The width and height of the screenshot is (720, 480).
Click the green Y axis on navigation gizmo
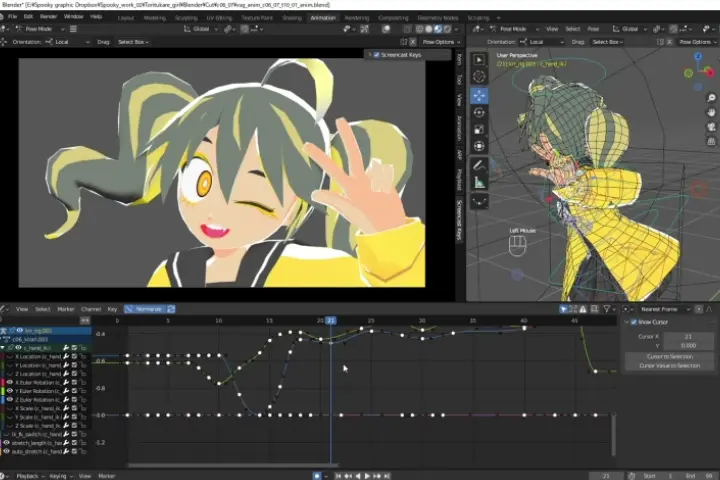(688, 73)
